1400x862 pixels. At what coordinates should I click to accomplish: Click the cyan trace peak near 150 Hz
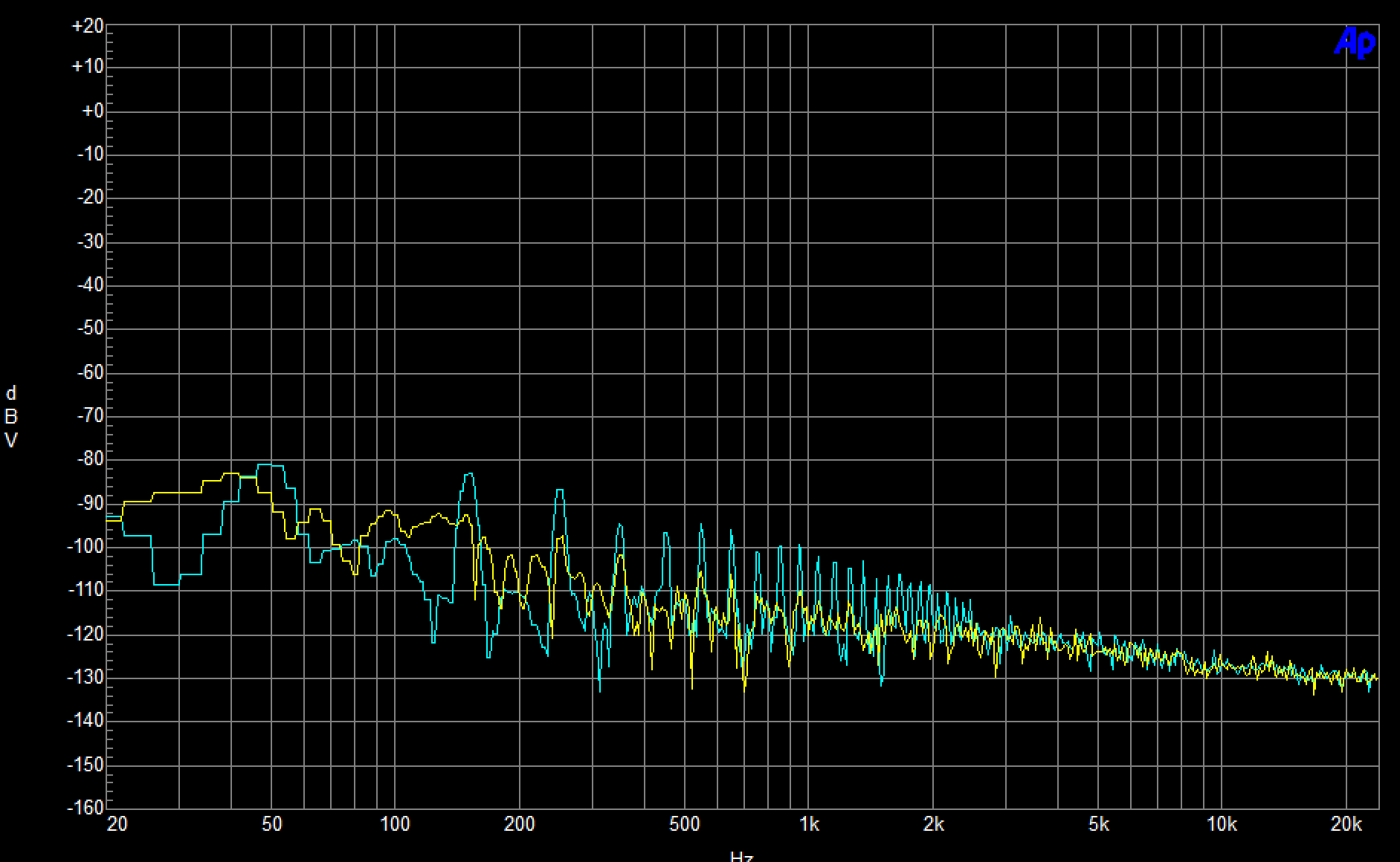pos(468,474)
